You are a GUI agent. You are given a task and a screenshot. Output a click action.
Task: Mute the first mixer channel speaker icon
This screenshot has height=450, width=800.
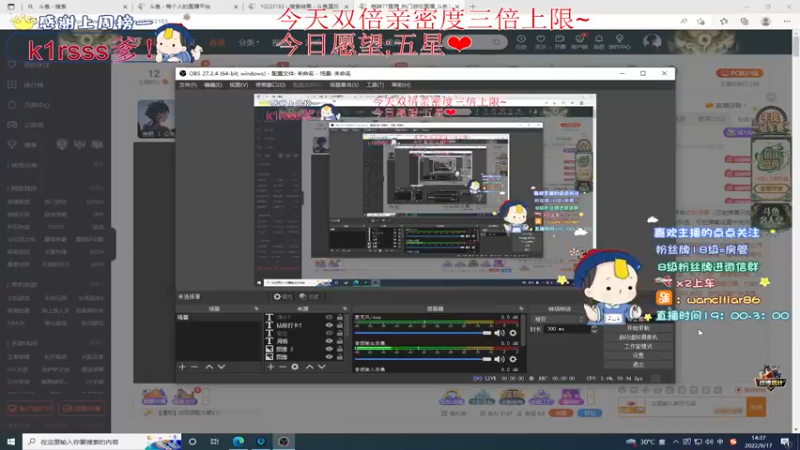pos(499,333)
